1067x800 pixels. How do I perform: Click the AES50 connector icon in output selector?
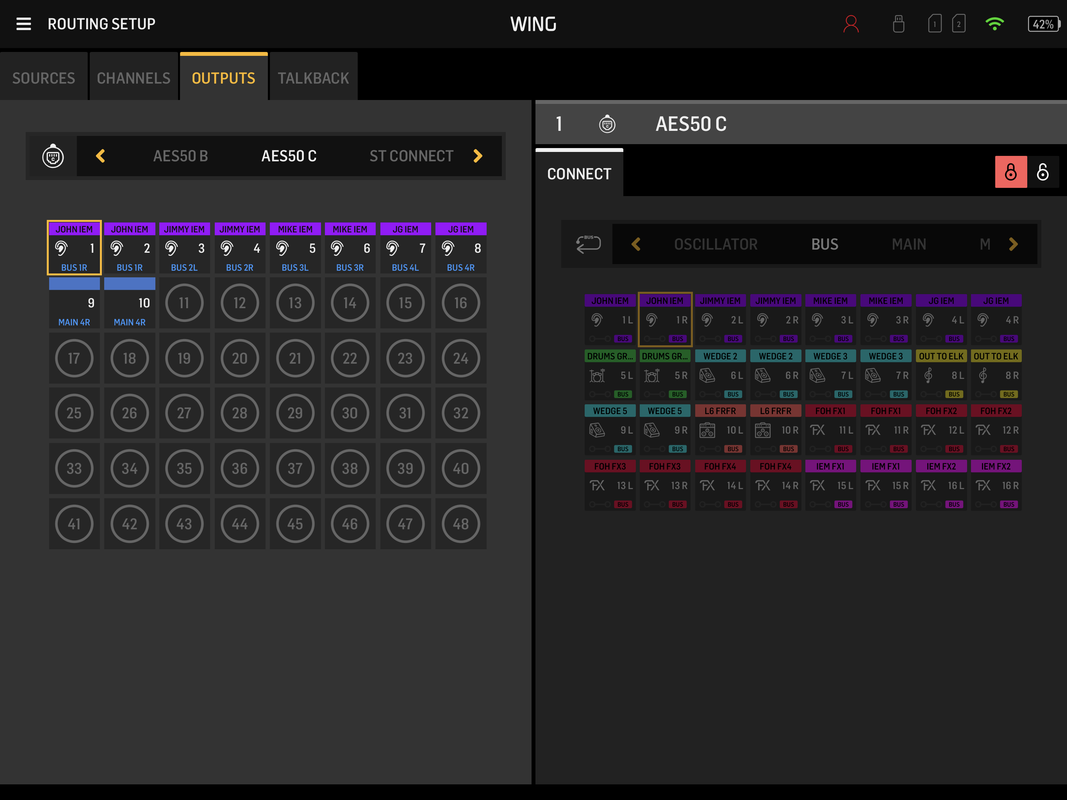tap(53, 156)
